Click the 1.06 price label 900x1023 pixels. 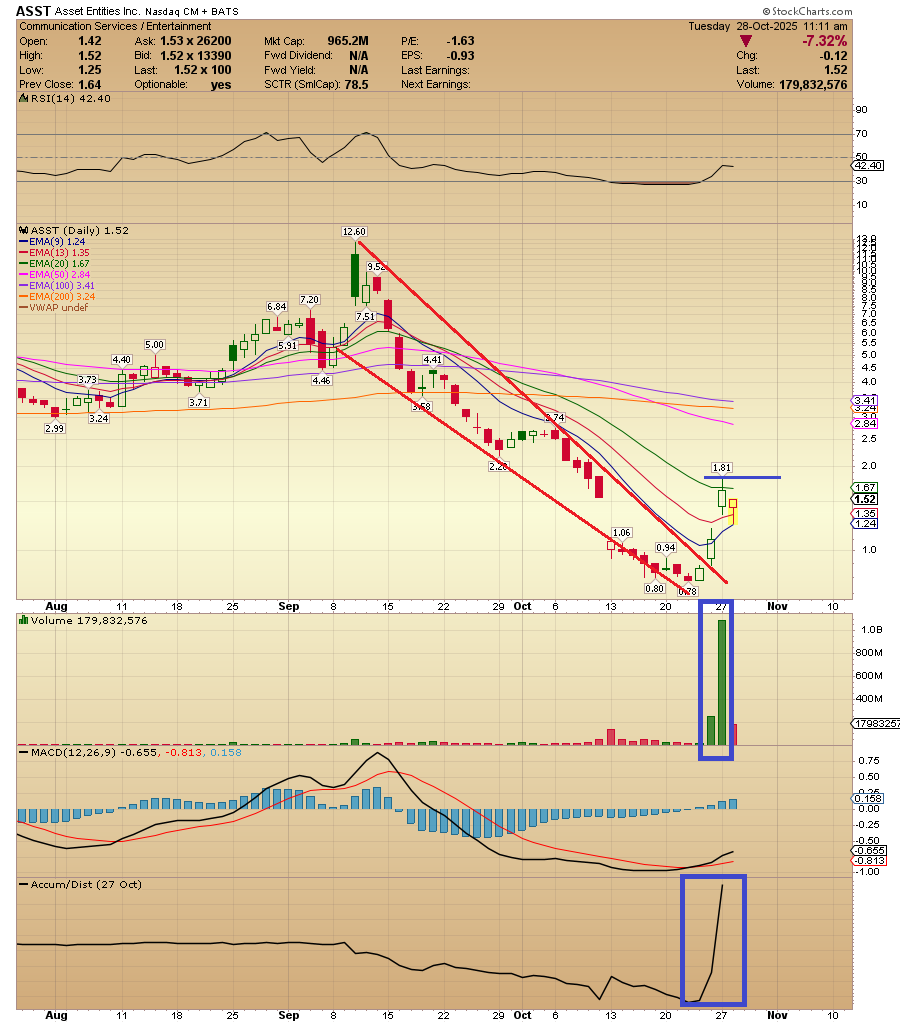[x=622, y=533]
